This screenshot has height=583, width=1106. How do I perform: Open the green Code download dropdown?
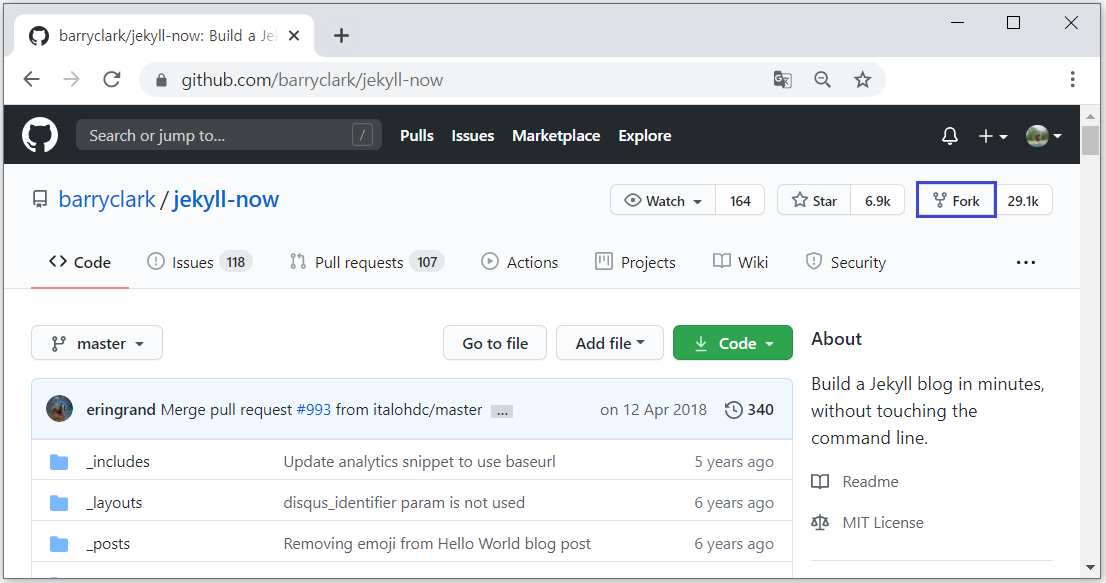click(732, 343)
